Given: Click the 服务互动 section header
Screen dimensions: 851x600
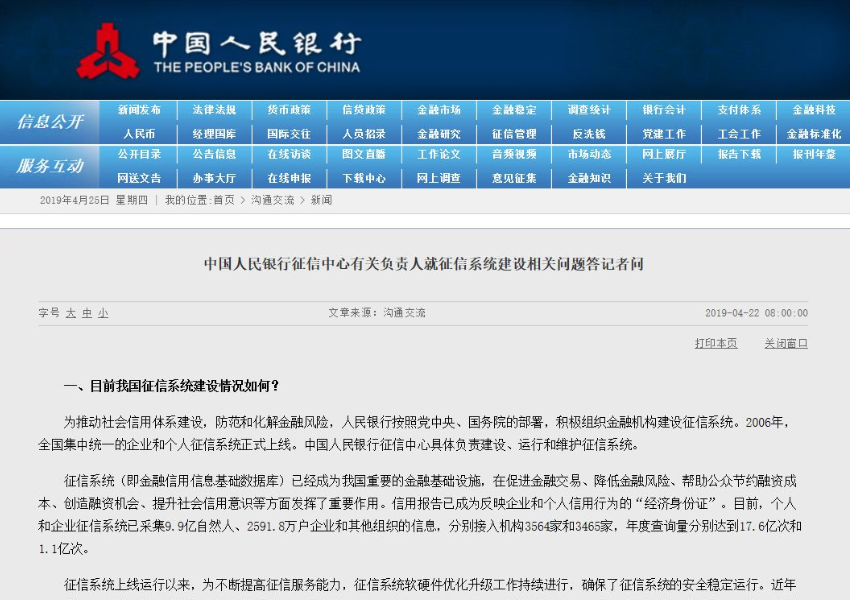Looking at the screenshot, I should tap(50, 166).
